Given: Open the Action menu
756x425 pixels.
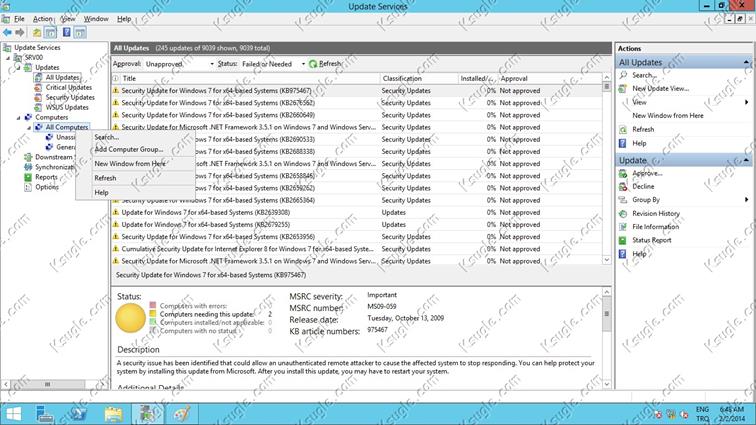Looking at the screenshot, I should pos(42,19).
